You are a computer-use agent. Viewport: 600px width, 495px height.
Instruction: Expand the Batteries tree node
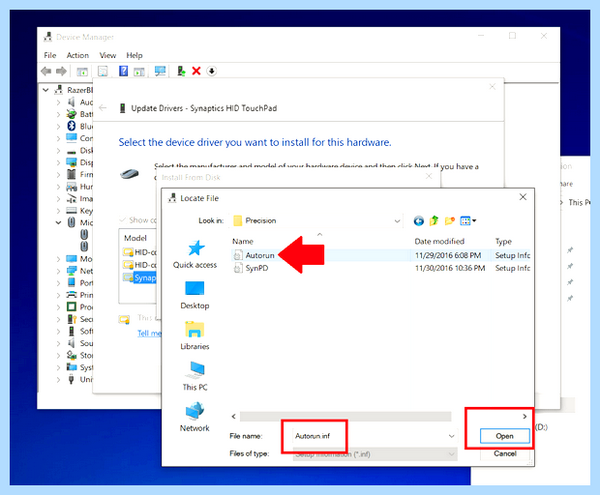(x=58, y=114)
